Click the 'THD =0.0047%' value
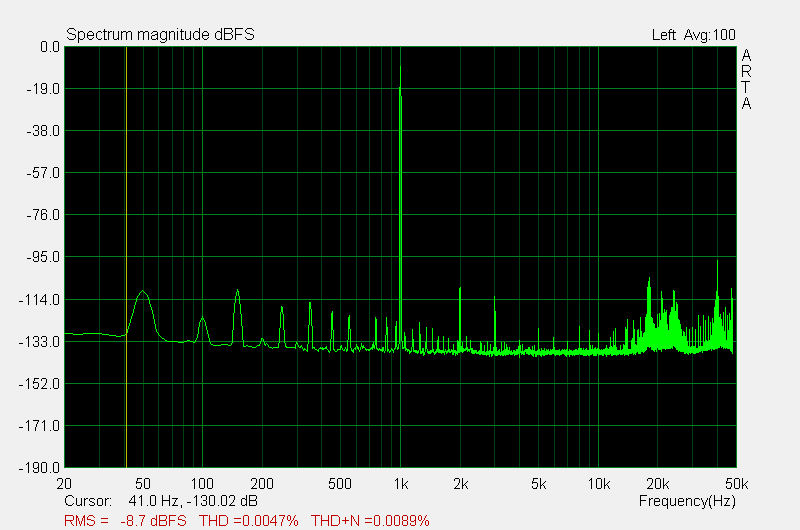The height and width of the screenshot is (530, 800). 248,521
